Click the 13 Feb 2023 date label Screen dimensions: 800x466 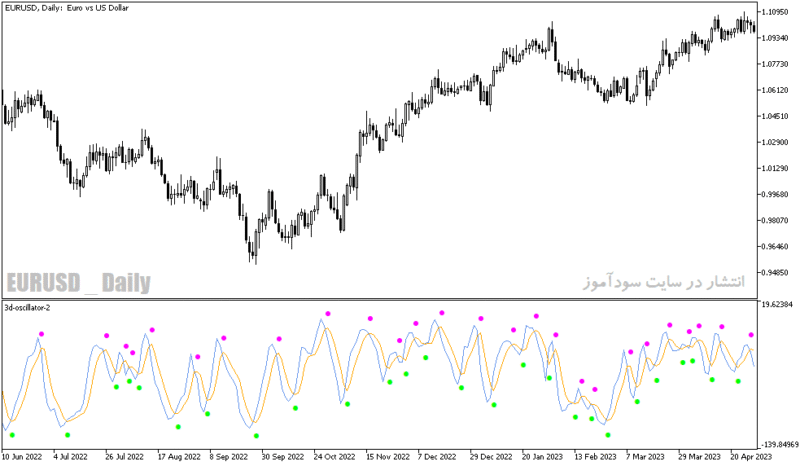coord(595,456)
